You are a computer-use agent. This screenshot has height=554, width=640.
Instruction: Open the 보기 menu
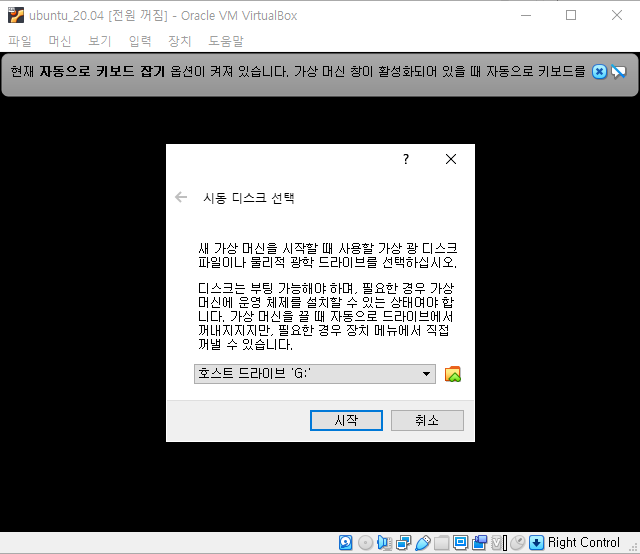[x=100, y=41]
